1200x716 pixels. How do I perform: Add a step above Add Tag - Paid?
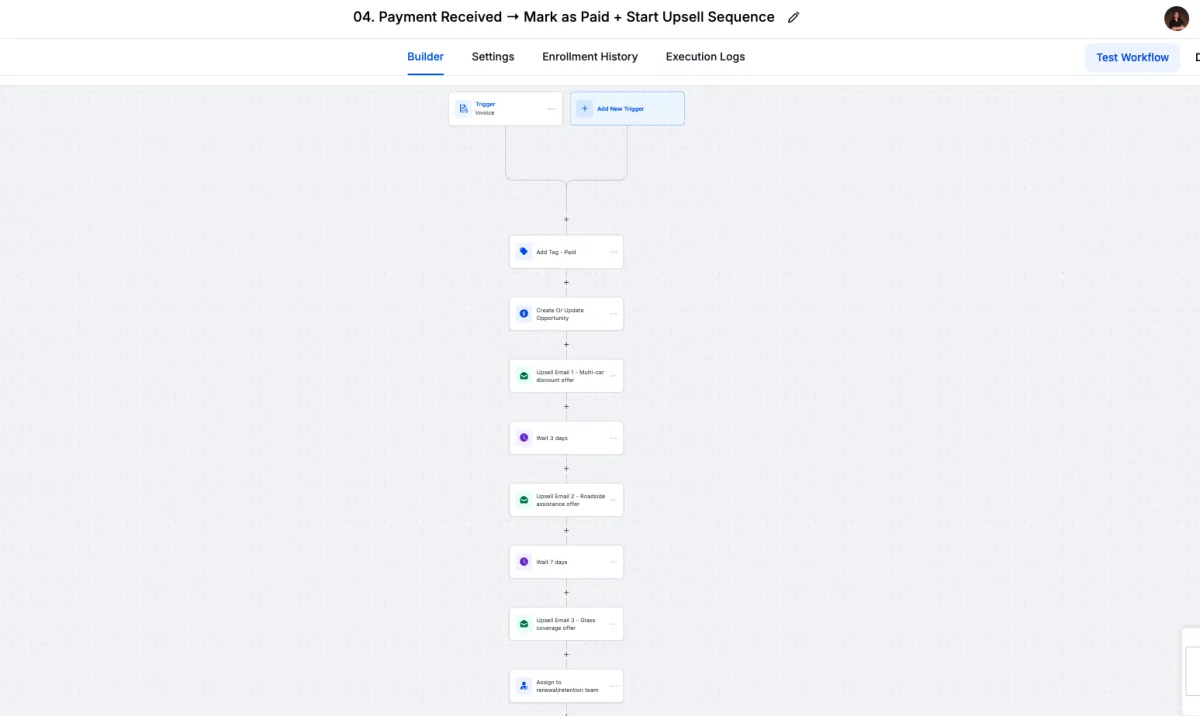[x=566, y=219]
